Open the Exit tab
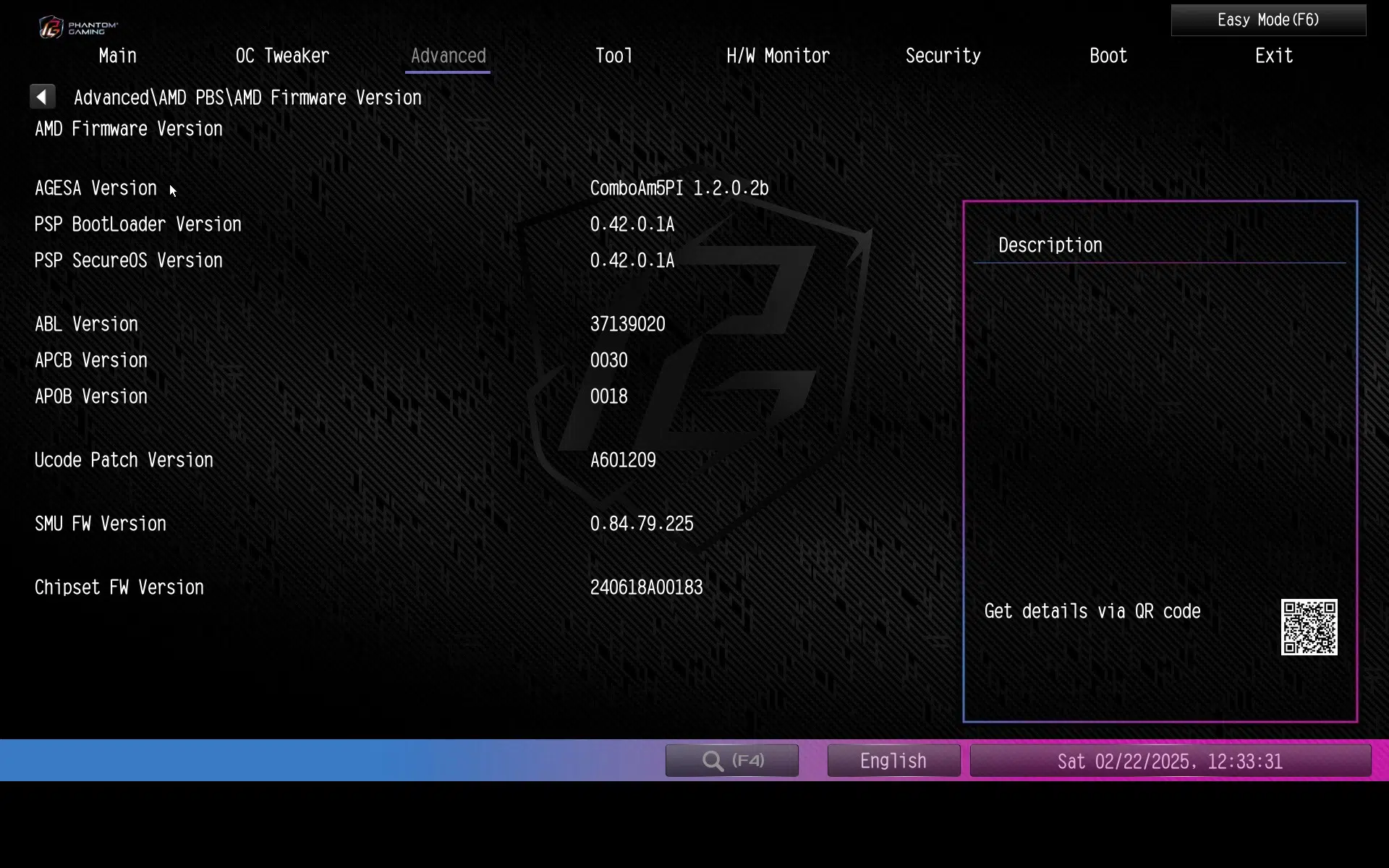This screenshot has height=868, width=1389. tap(1274, 56)
